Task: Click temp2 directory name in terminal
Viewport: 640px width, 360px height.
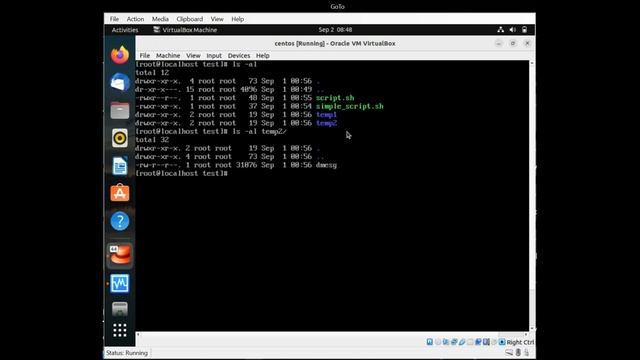Action: click(327, 123)
